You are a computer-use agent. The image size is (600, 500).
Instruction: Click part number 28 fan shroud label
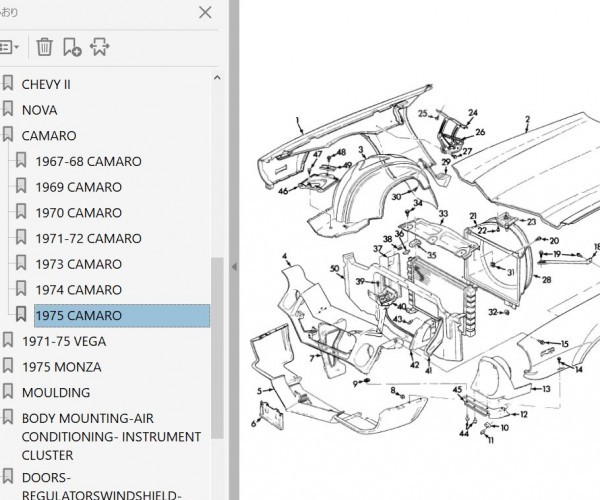(546, 280)
